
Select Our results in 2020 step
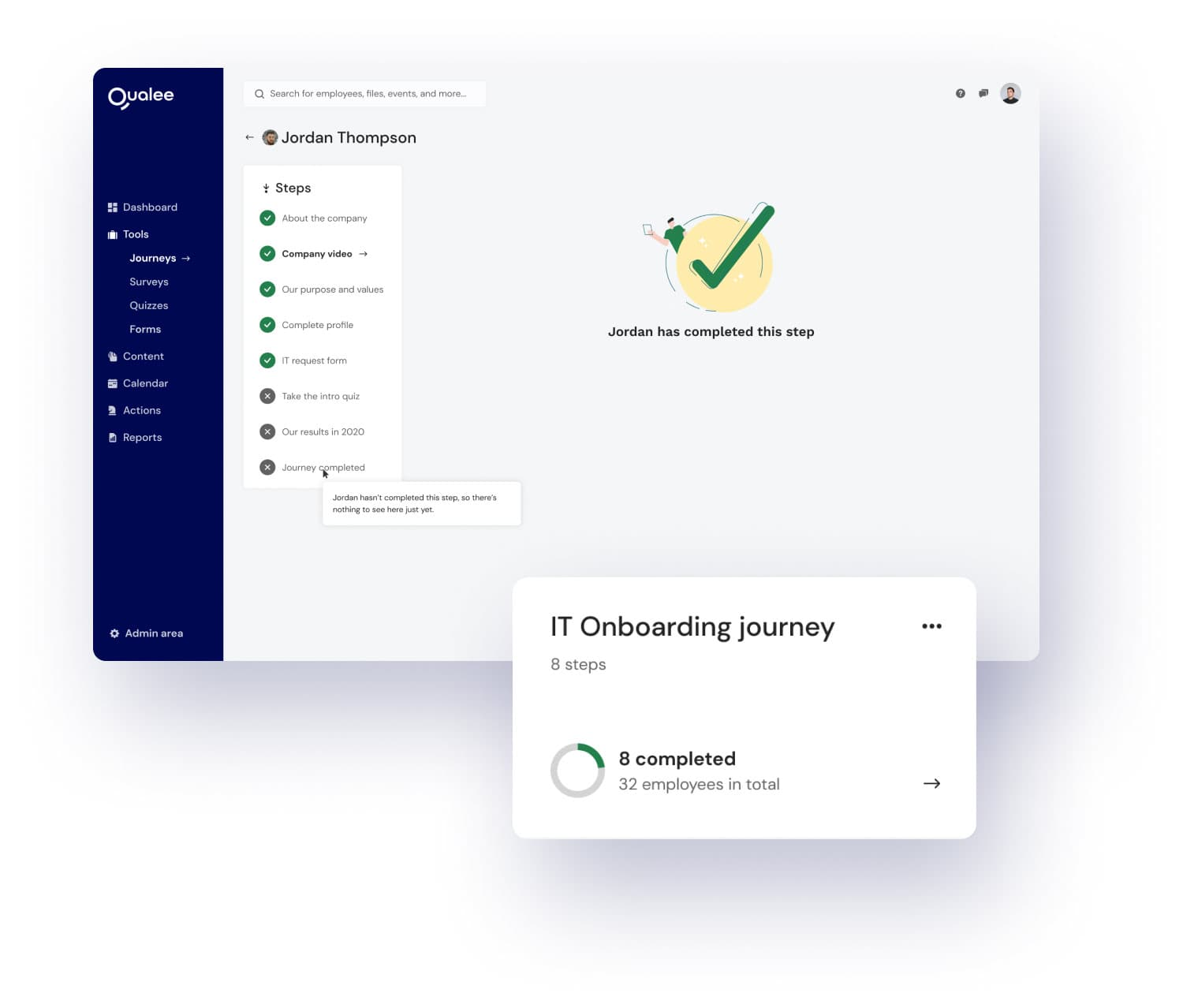click(x=323, y=431)
